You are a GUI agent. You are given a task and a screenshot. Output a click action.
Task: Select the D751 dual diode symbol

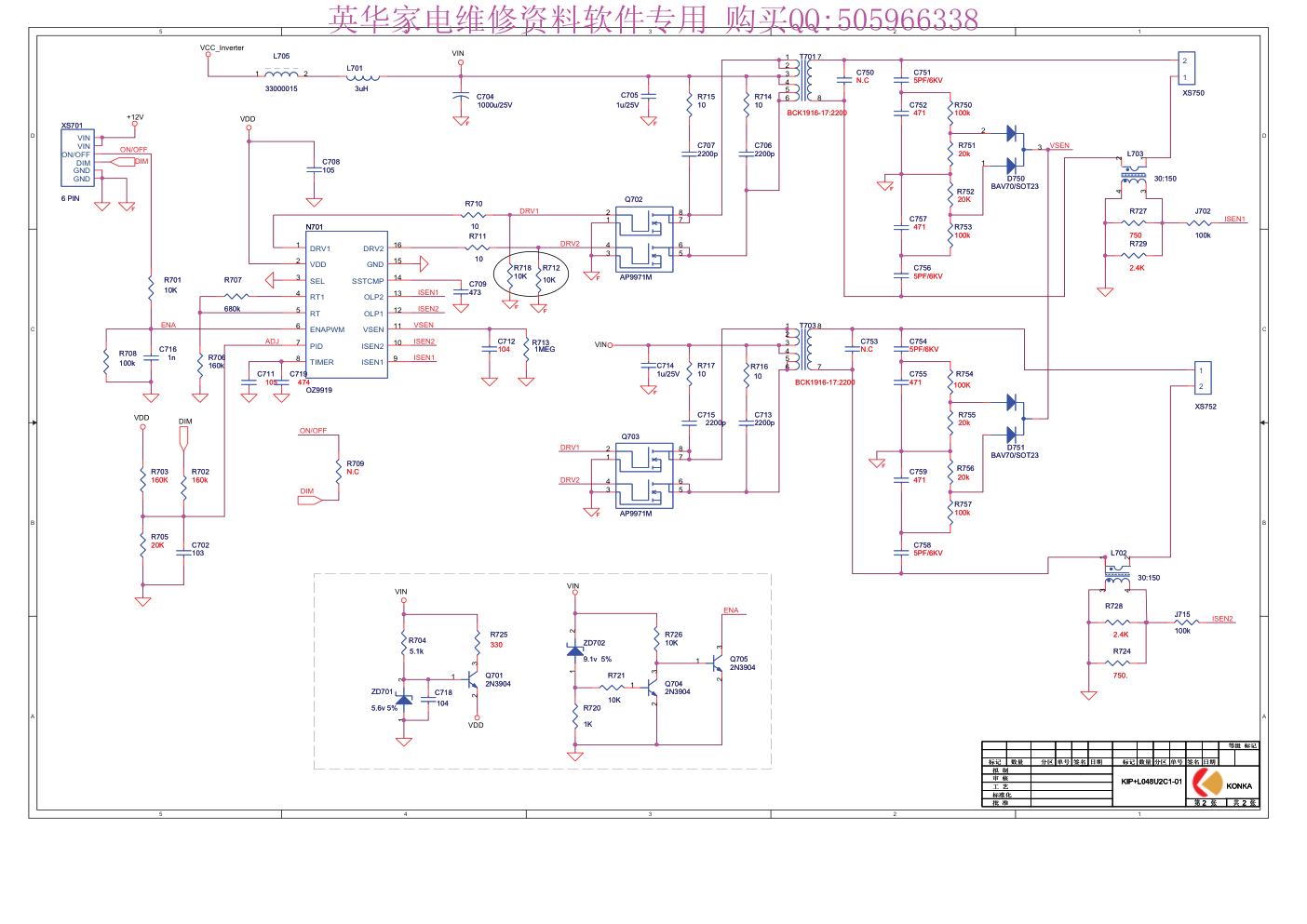[1013, 419]
